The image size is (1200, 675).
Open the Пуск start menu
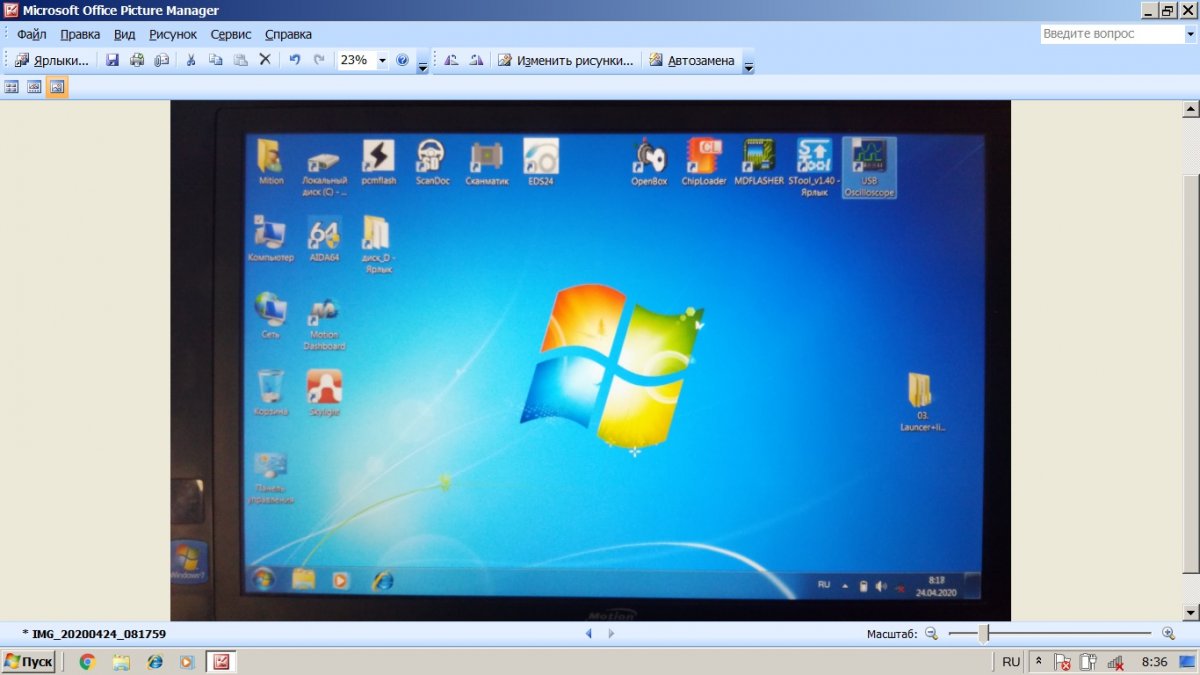click(x=29, y=662)
